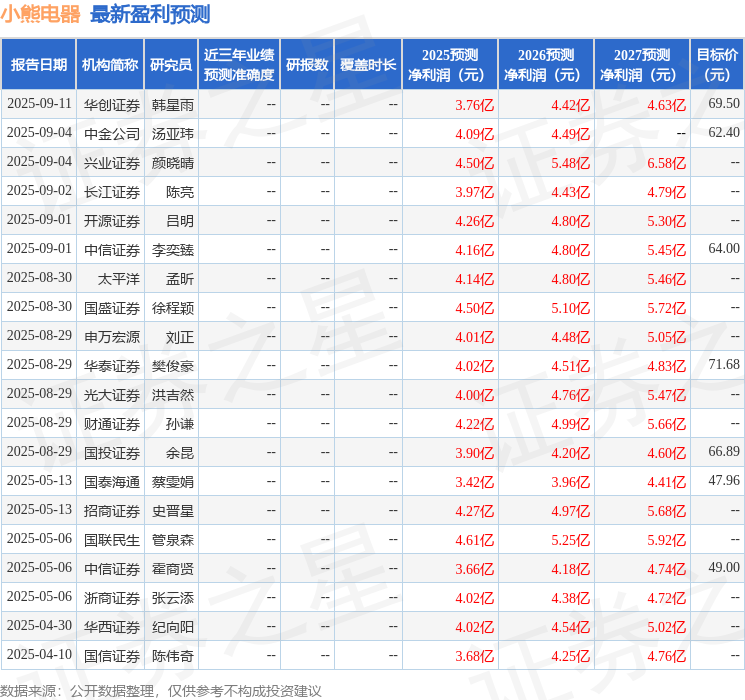745x700 pixels.
Task: Select 光大证券 institution cell
Action: tap(112, 395)
